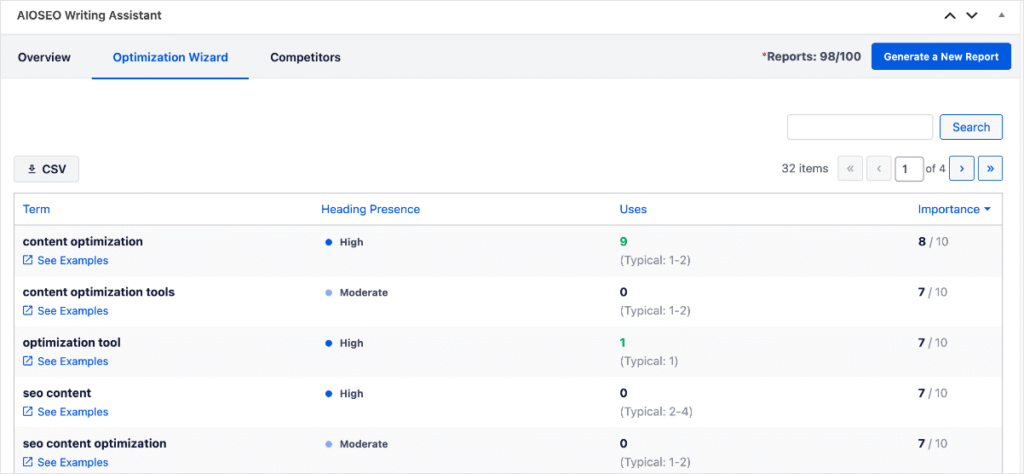Screen dimensions: 1024x474
Task: See Examples for seo content
Action: pyautogui.click(x=65, y=412)
